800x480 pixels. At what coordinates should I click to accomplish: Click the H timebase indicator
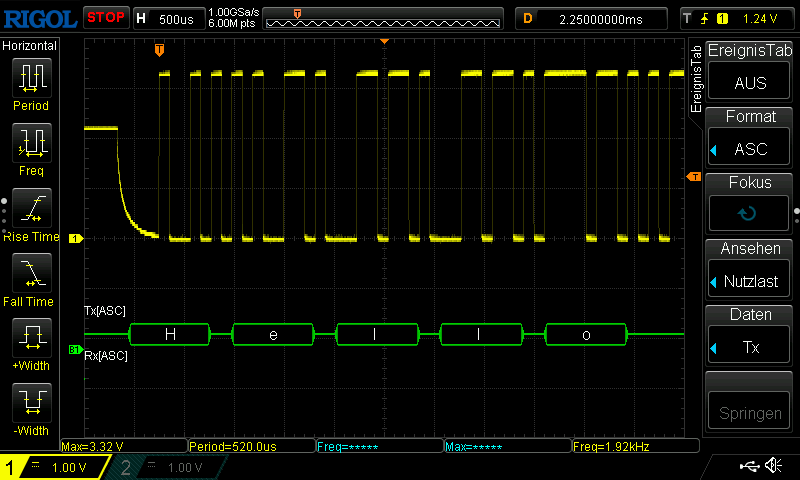point(141,19)
